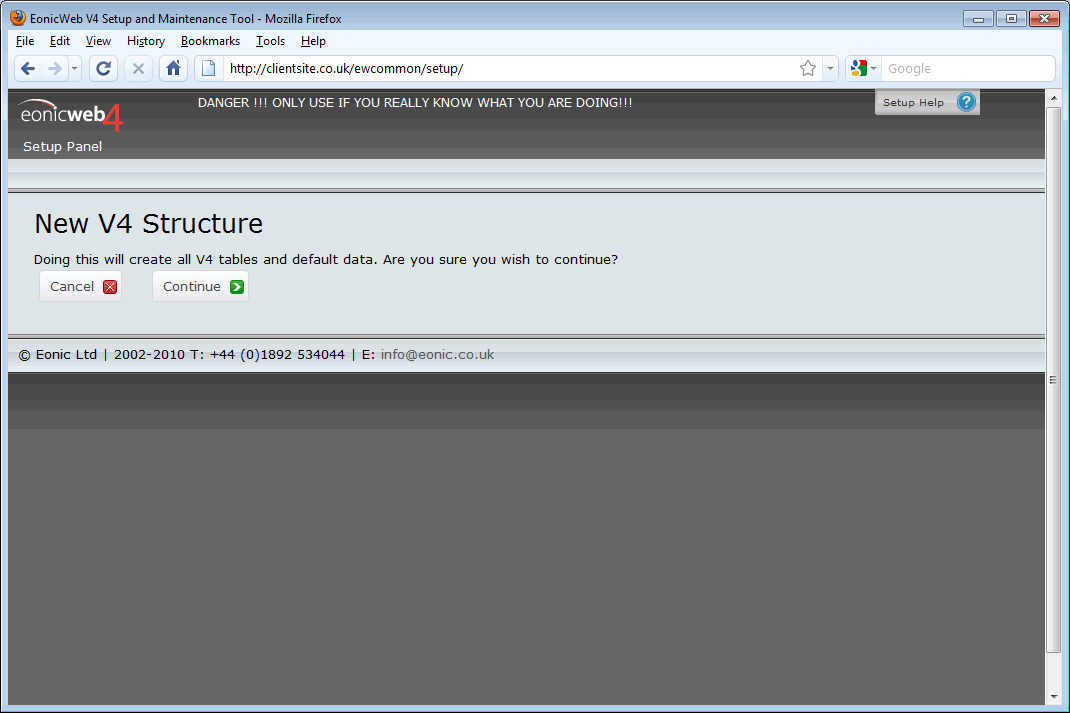The image size is (1070, 713).
Task: Click the Eonic Ltd copyright text
Action: click(58, 355)
